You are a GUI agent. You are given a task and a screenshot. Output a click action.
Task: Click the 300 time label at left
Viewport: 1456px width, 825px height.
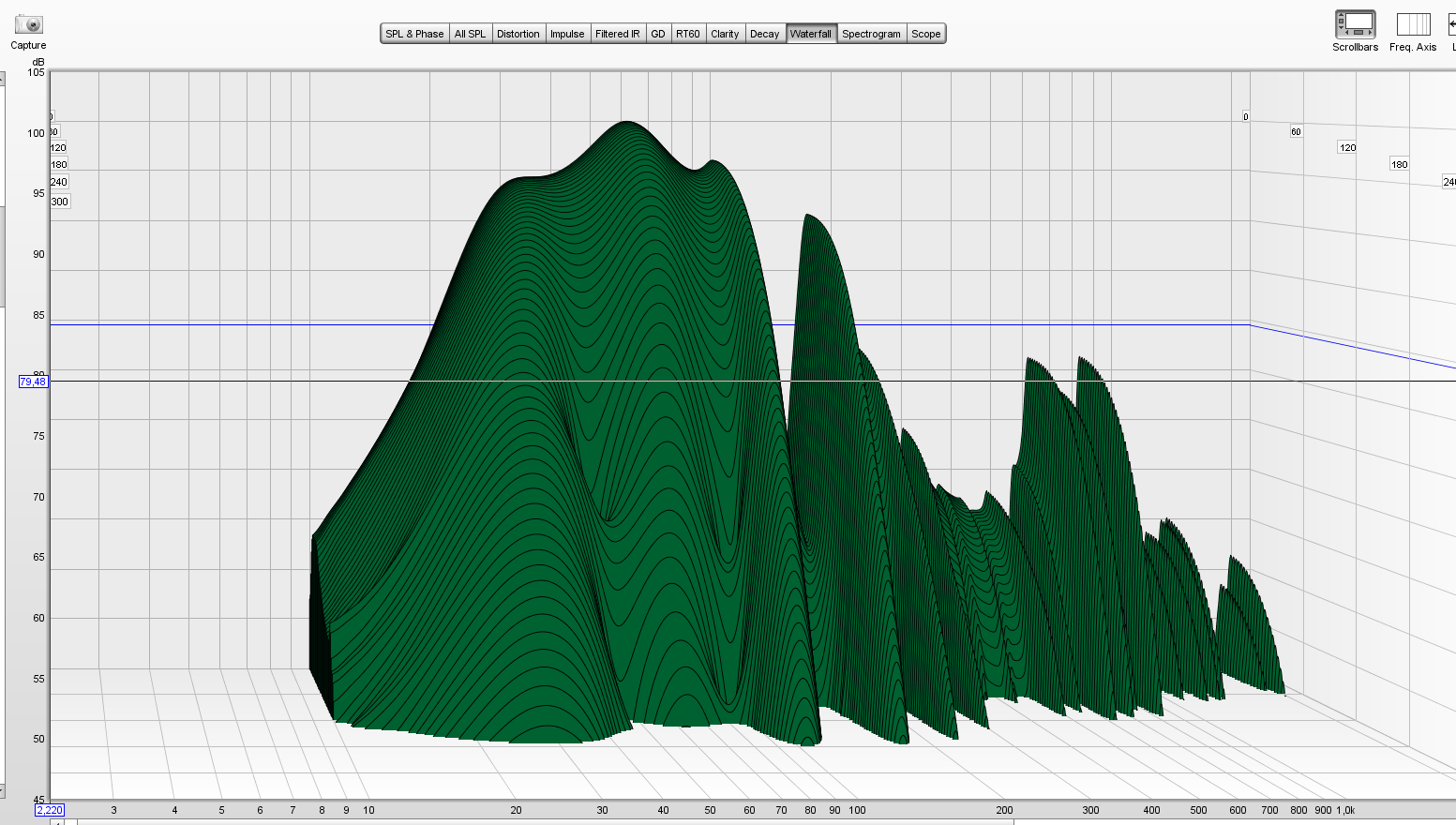59,202
